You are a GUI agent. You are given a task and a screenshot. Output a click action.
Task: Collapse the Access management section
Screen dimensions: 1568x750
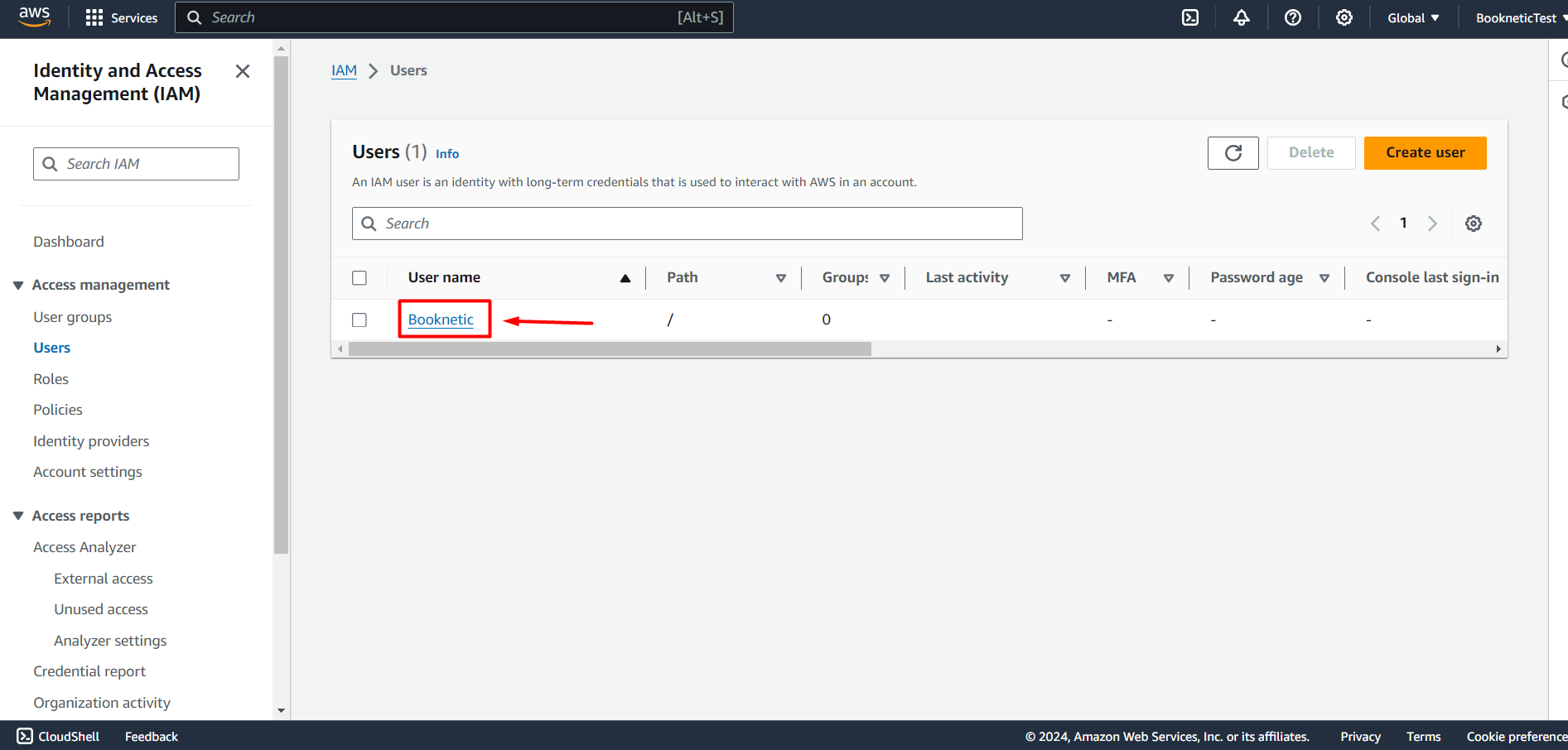pyautogui.click(x=18, y=284)
